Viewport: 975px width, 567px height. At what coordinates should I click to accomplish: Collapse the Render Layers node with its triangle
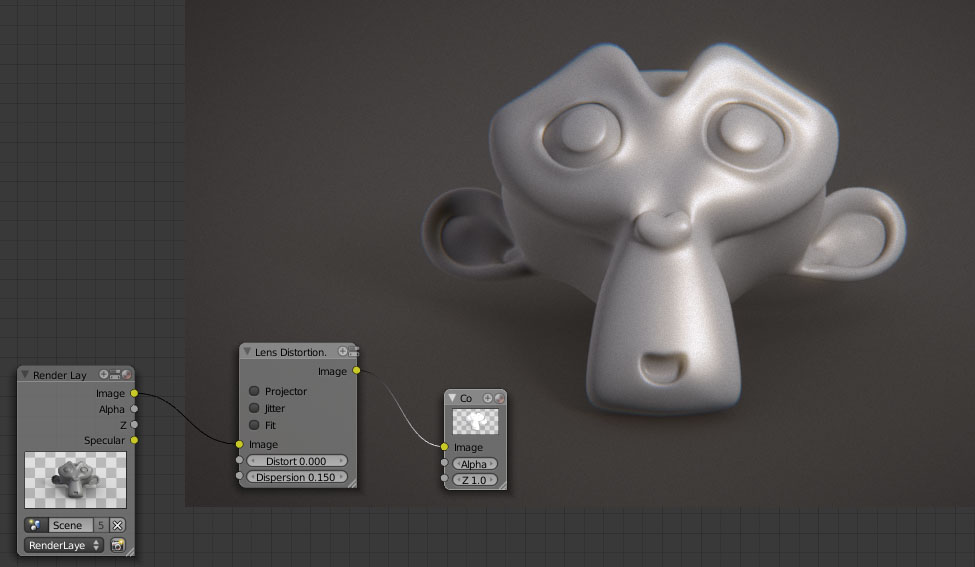coord(25,374)
